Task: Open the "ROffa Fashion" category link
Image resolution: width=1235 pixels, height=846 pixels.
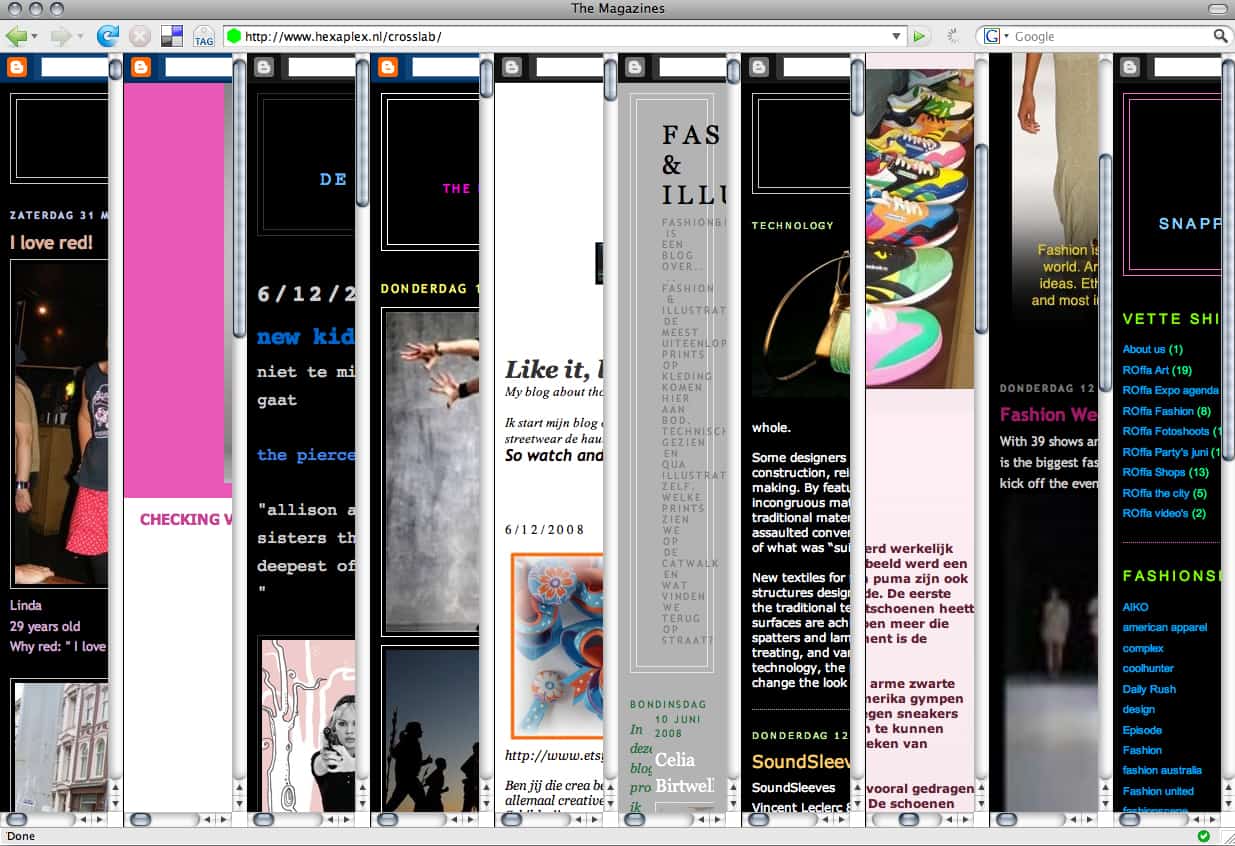Action: [x=1158, y=411]
